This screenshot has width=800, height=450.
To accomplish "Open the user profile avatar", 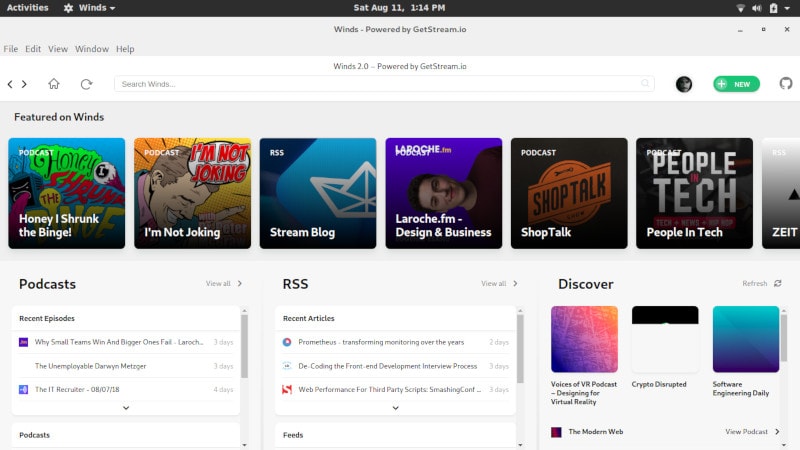I will pos(684,84).
